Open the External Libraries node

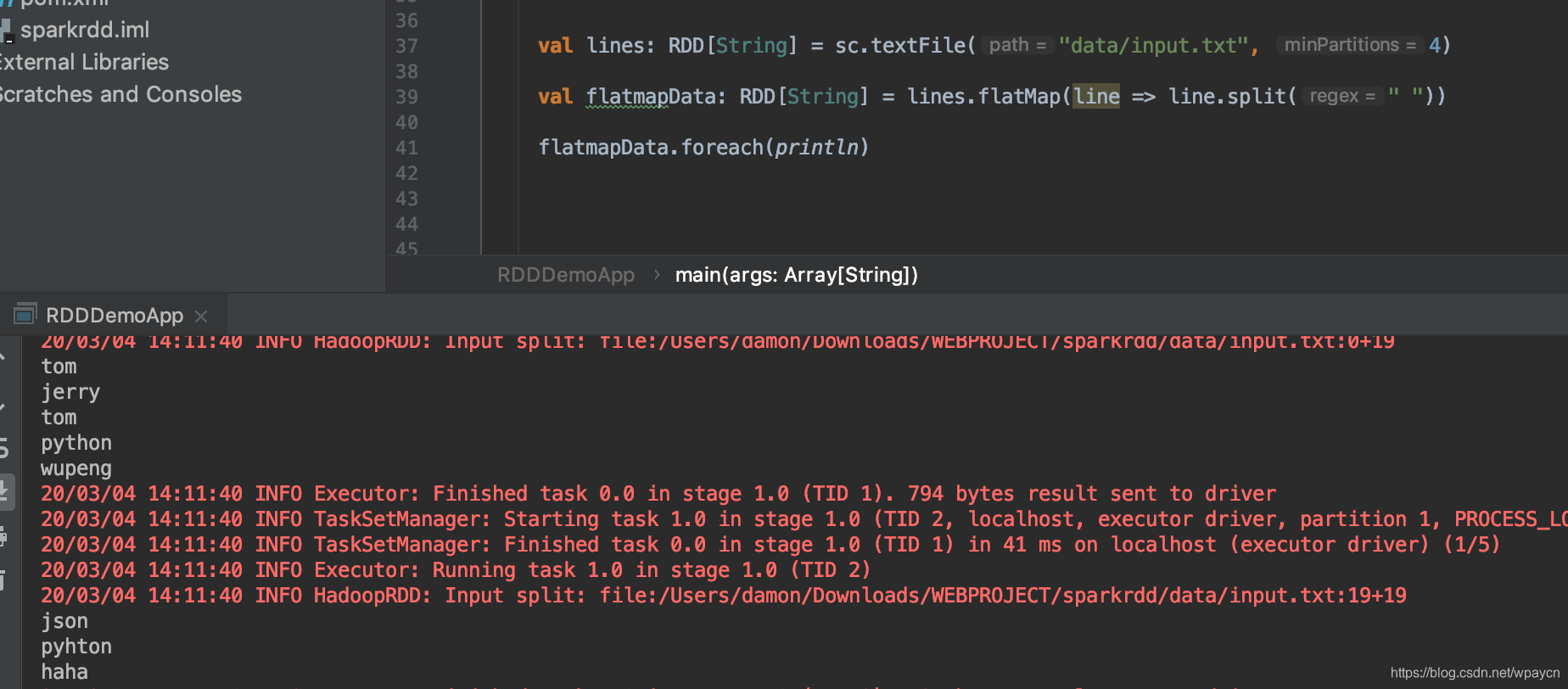coord(83,62)
